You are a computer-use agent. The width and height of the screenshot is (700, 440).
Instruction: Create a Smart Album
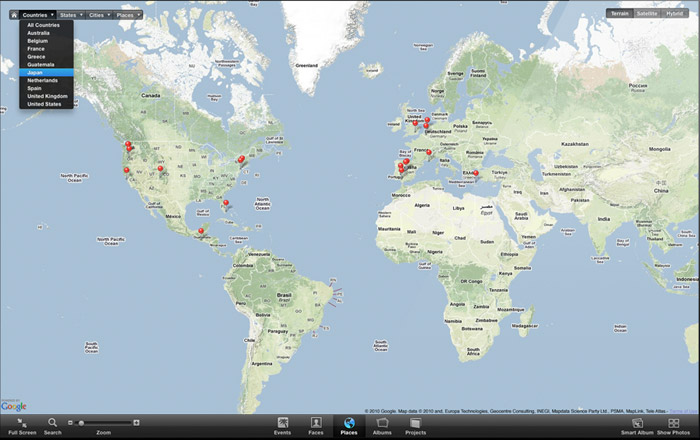tap(637, 424)
